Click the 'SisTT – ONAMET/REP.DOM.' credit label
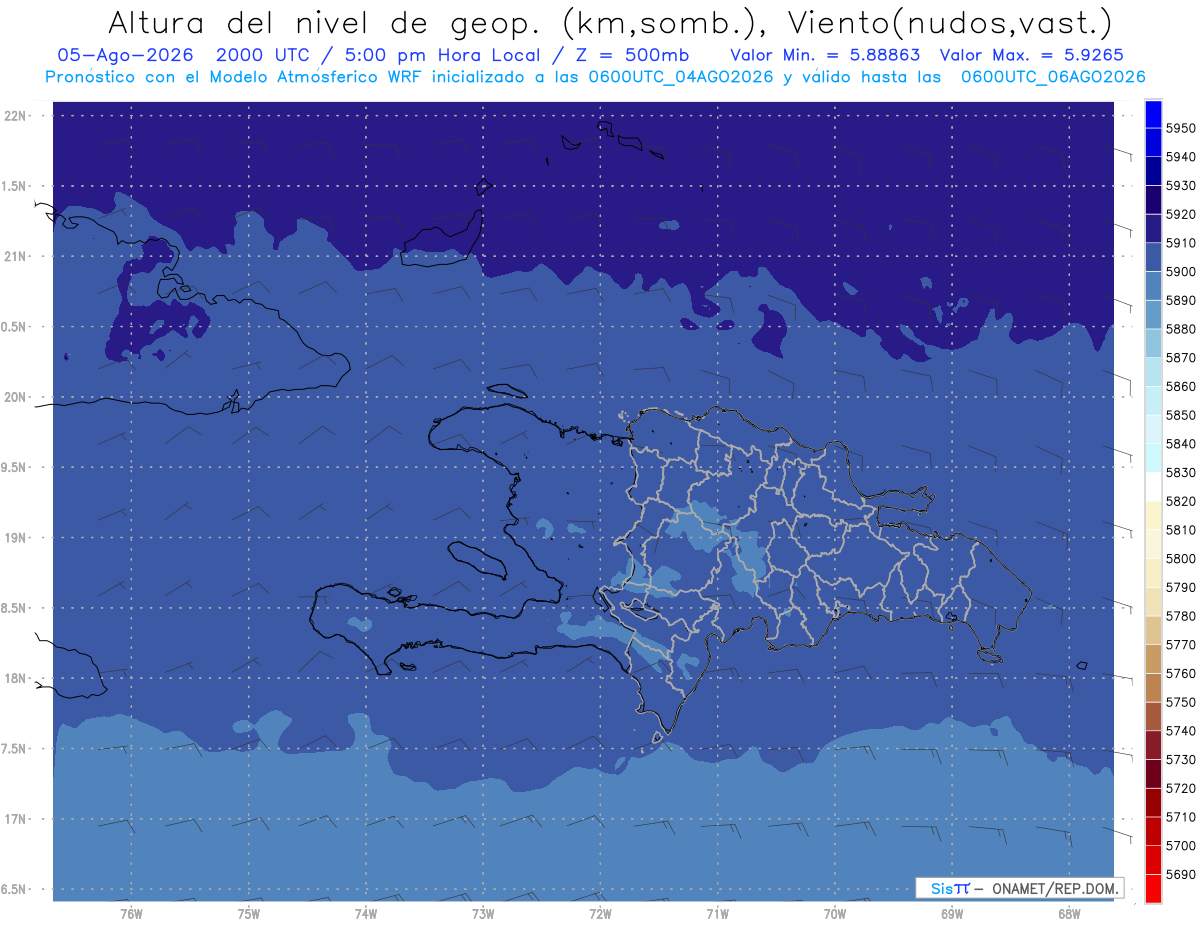Image resolution: width=1200 pixels, height=927 pixels. pyautogui.click(x=1020, y=888)
